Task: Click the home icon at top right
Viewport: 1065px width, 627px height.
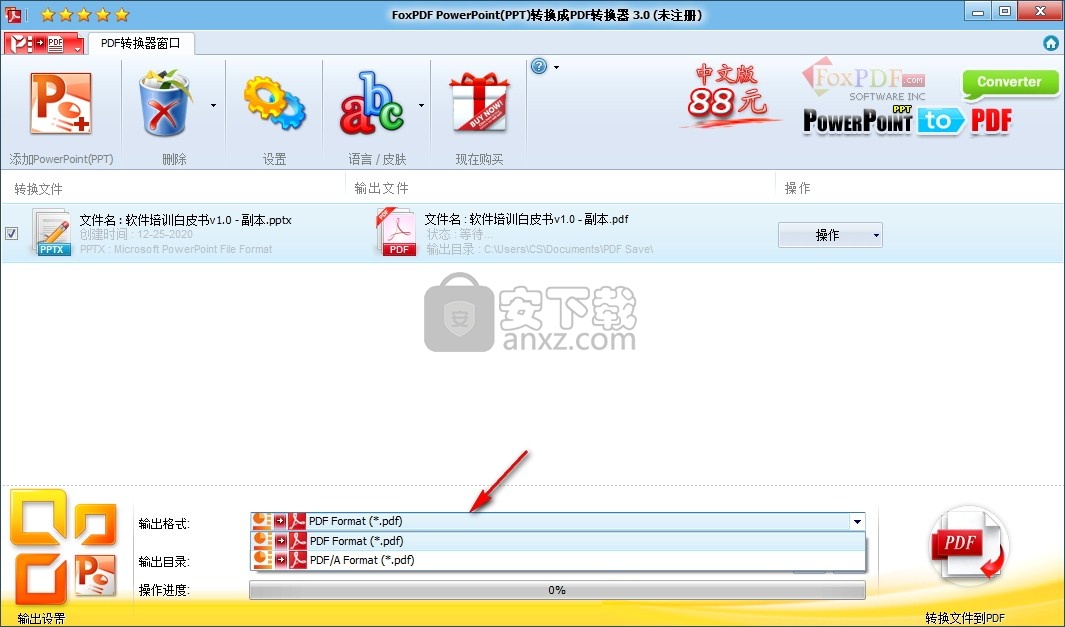Action: pos(1051,43)
